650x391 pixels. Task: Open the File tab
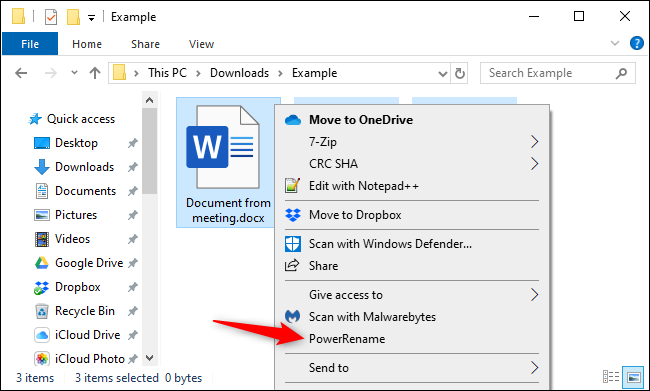point(30,44)
